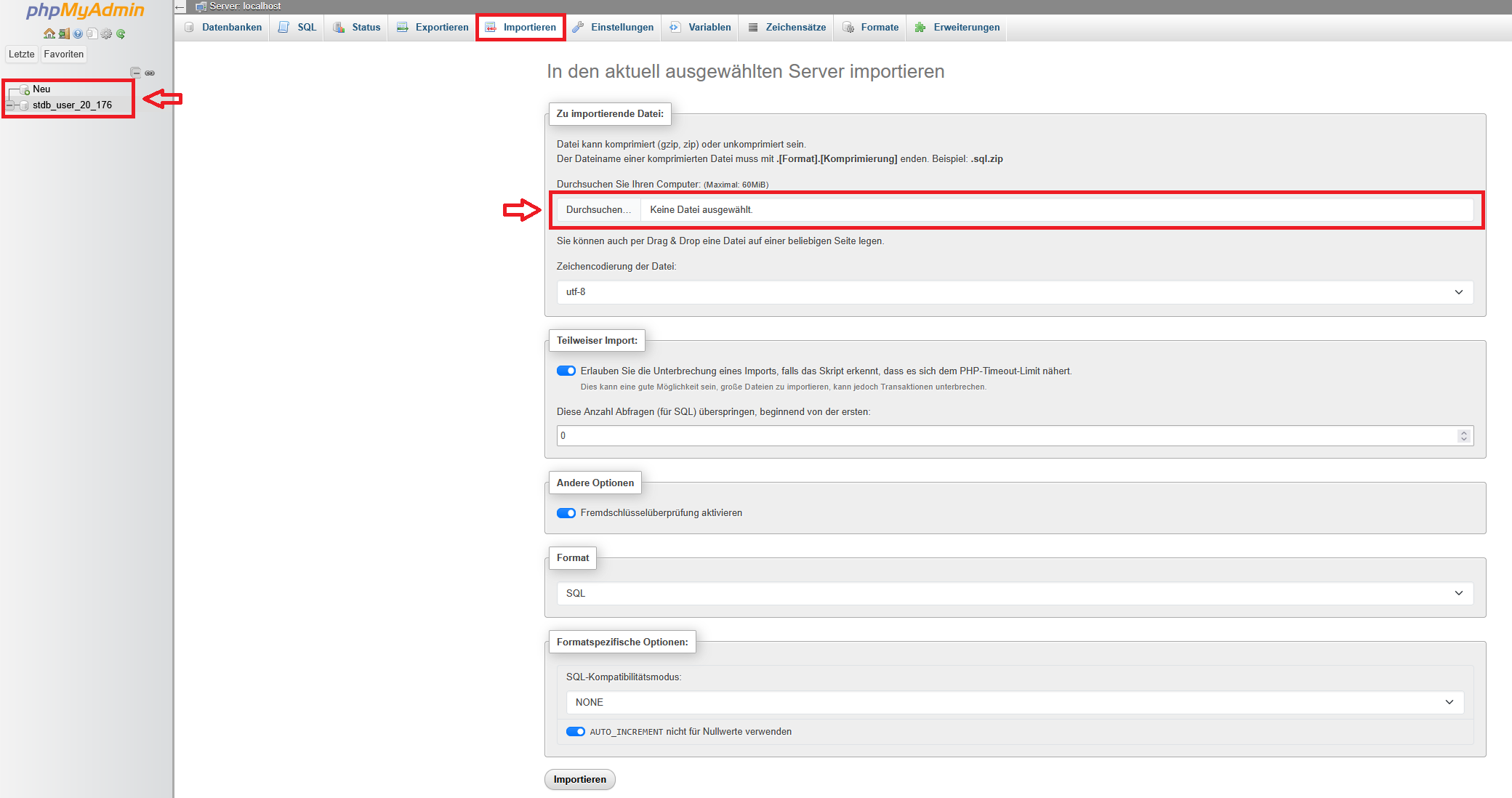
Task: Open navigation panel settings gear icon
Action: 107,33
